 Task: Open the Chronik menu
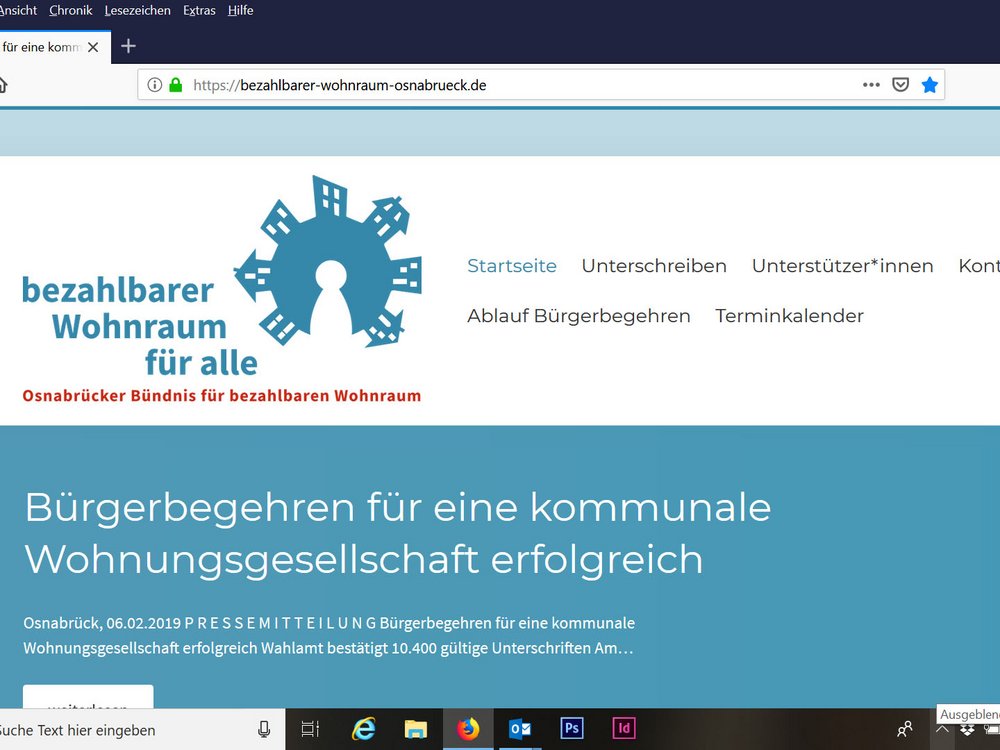pyautogui.click(x=70, y=10)
